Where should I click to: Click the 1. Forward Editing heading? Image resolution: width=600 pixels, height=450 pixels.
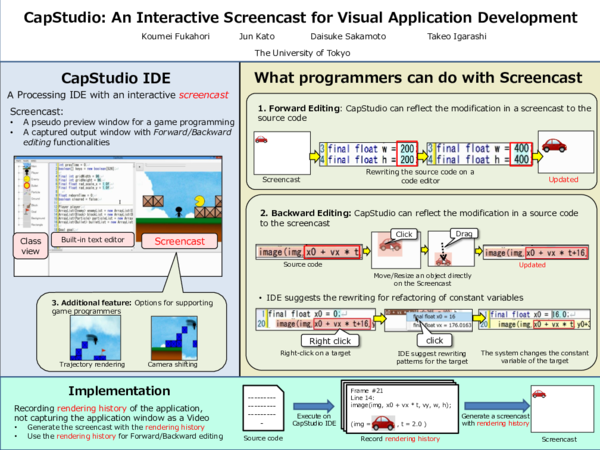tap(299, 108)
